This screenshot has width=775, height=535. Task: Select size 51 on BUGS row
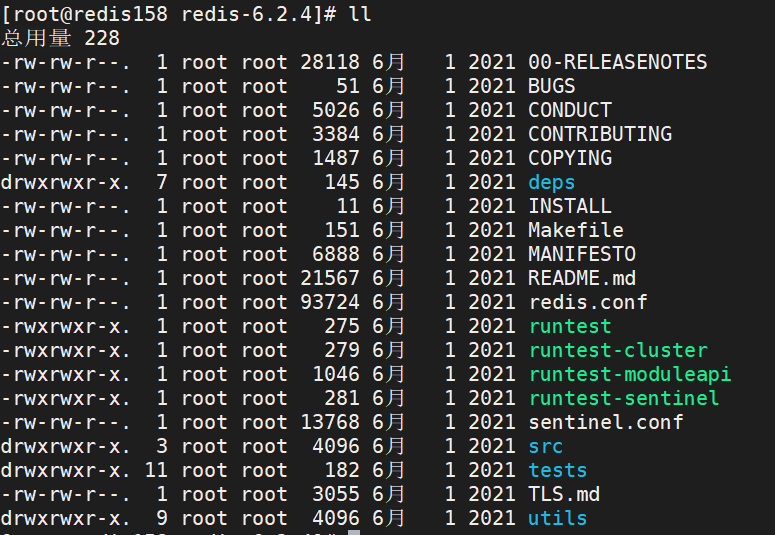(348, 86)
